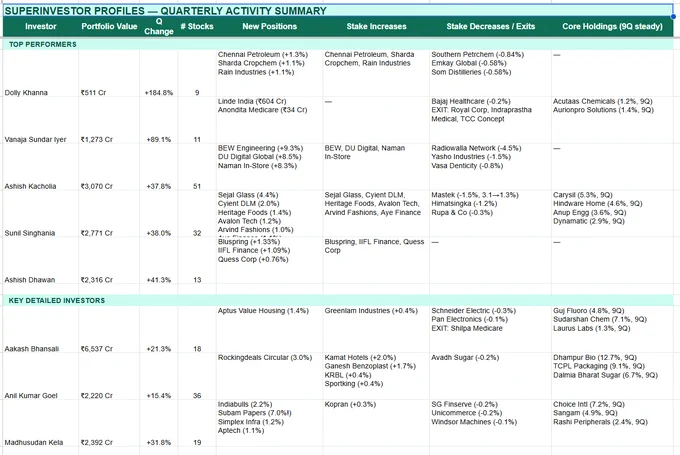Click cell starting 'Radiowalla Network (-4.5%)'
680x455 pixels.
coord(490,167)
